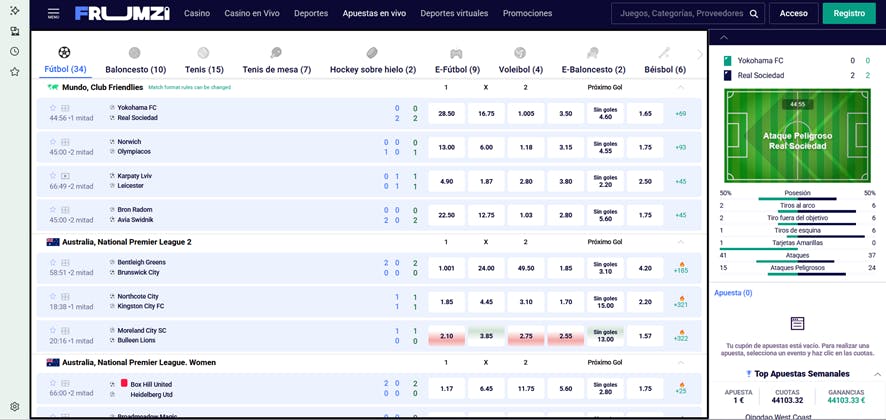This screenshot has width=886, height=420.
Task: Click the live pitch tracker showing Ataque Peligroso
Action: [x=797, y=136]
